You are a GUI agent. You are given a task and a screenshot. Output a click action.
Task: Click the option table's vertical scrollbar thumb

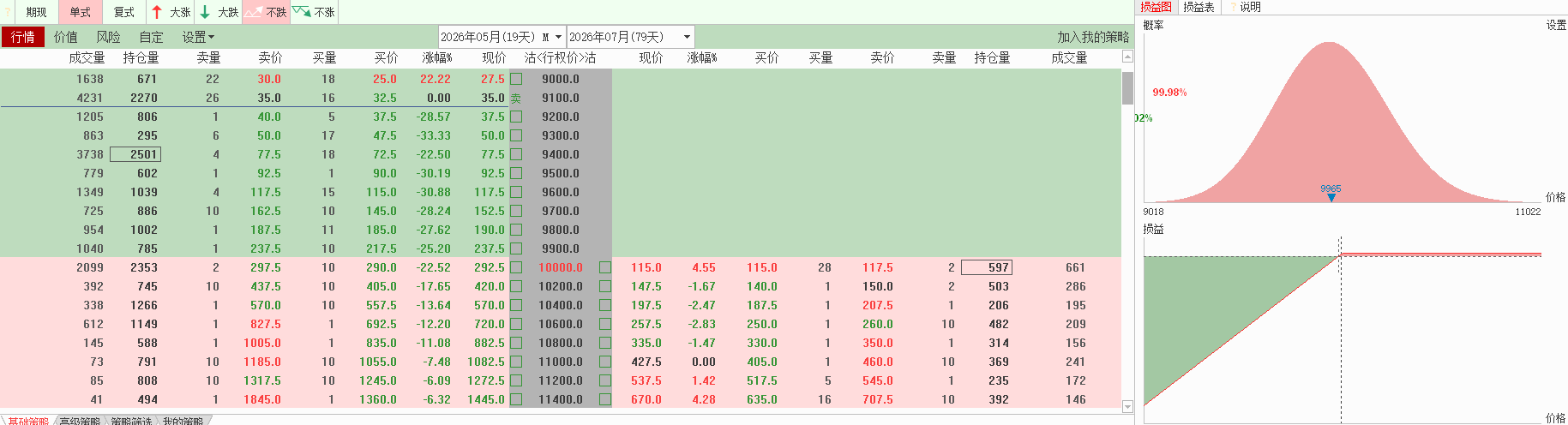tap(1127, 87)
